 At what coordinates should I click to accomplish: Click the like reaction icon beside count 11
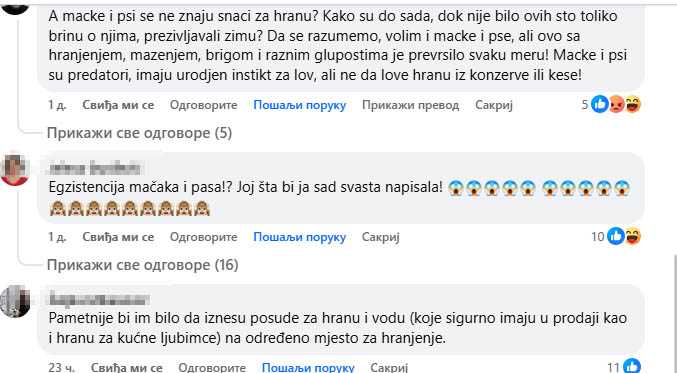click(x=632, y=367)
